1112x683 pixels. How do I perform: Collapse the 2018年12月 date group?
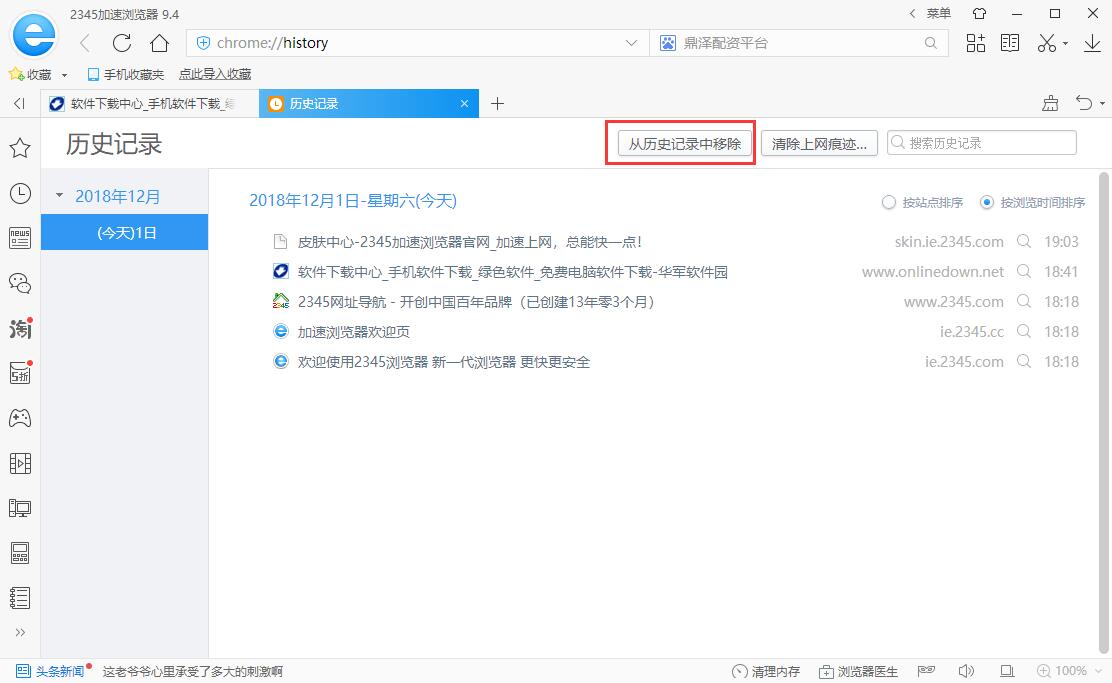(x=58, y=196)
